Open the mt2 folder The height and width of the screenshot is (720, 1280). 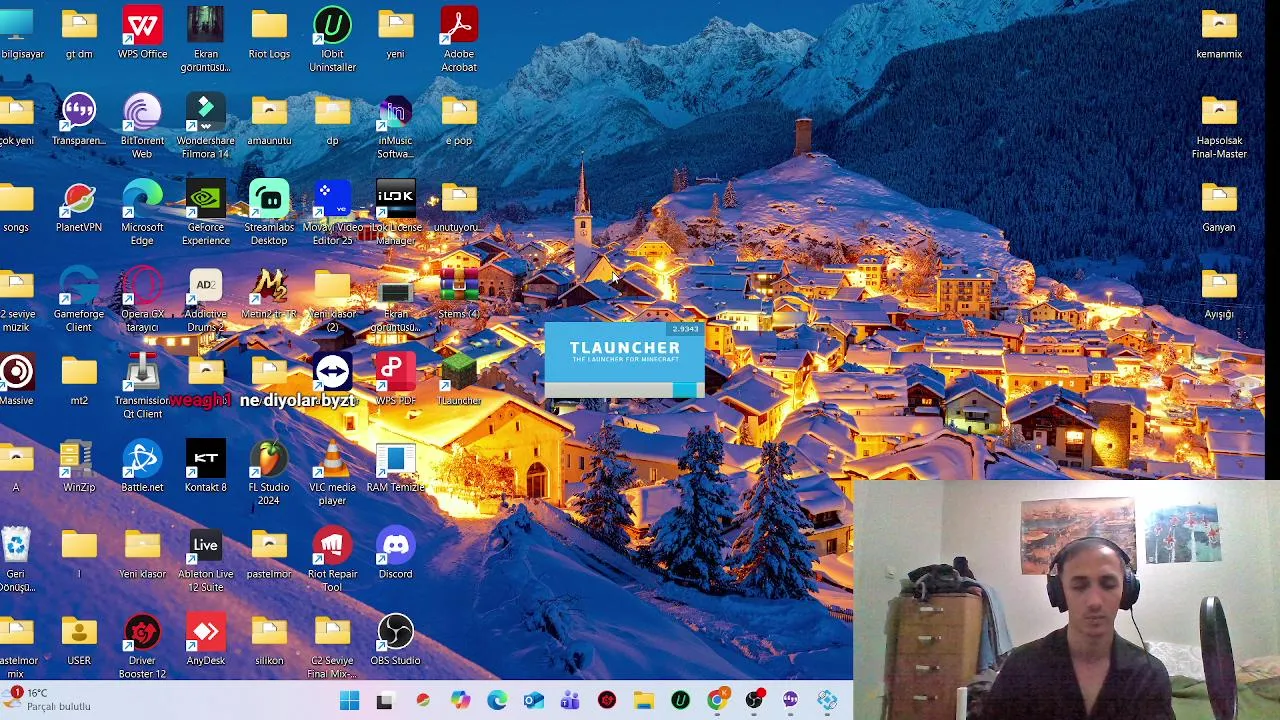coord(79,380)
